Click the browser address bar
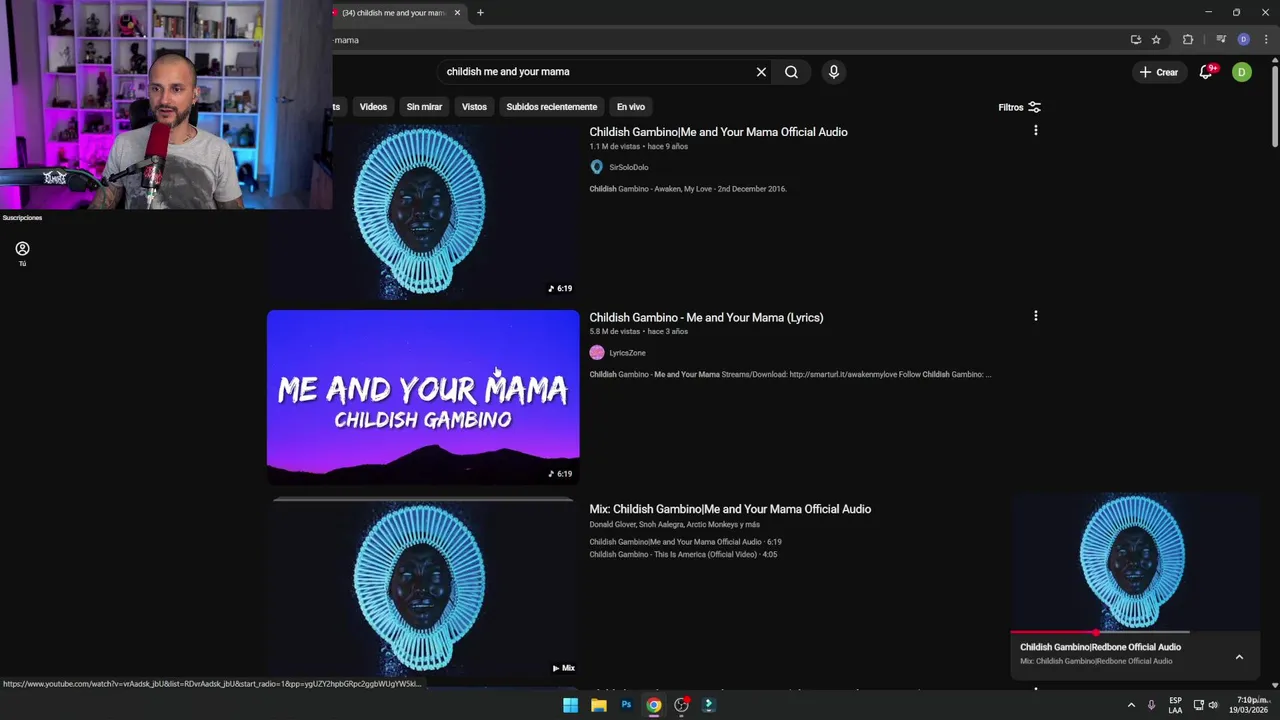This screenshot has width=1280, height=720. (x=725, y=40)
